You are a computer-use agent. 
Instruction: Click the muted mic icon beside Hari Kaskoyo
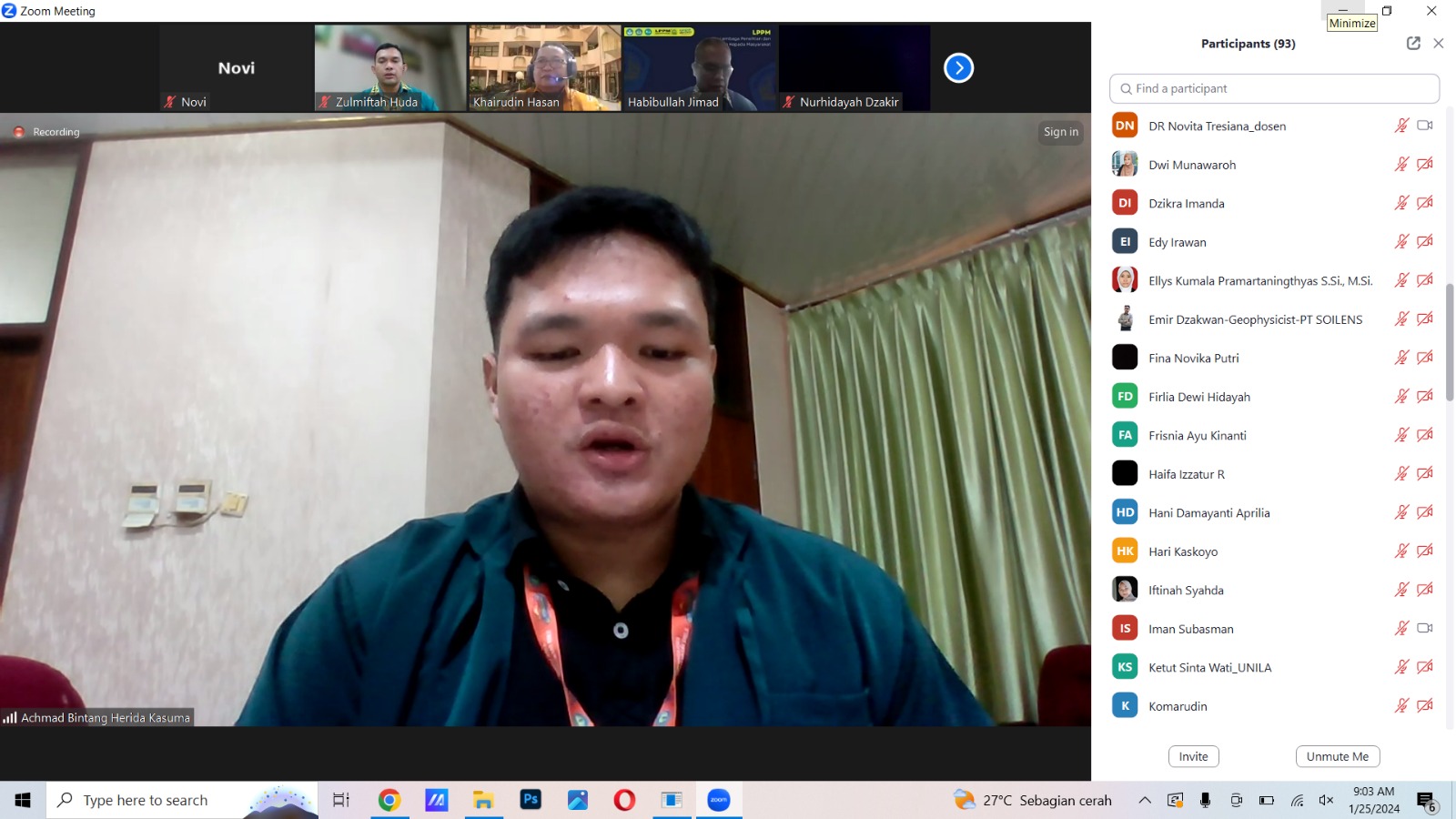pos(1401,551)
